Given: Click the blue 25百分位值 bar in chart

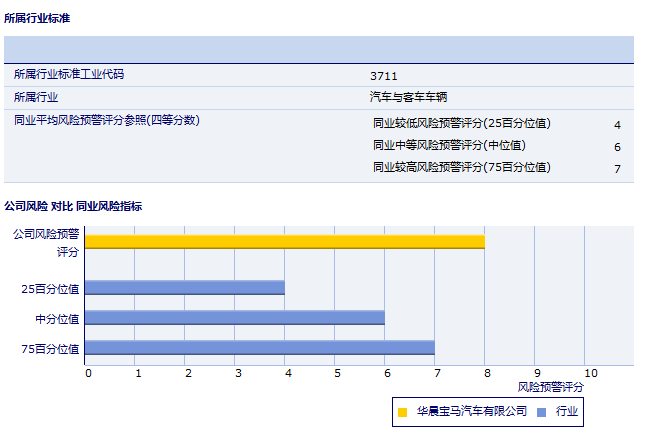Looking at the screenshot, I should click(185, 288).
